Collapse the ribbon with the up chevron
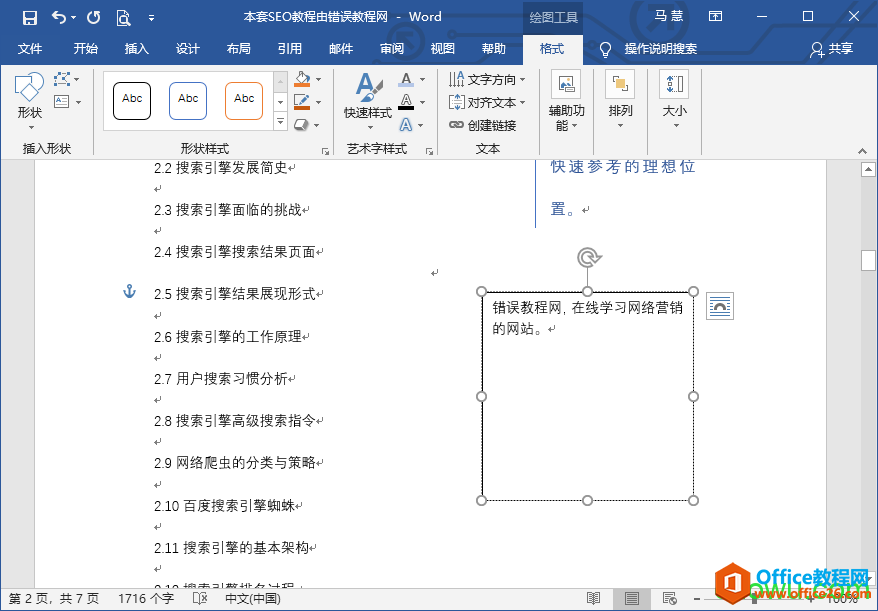Image resolution: width=878 pixels, height=611 pixels. (862, 151)
